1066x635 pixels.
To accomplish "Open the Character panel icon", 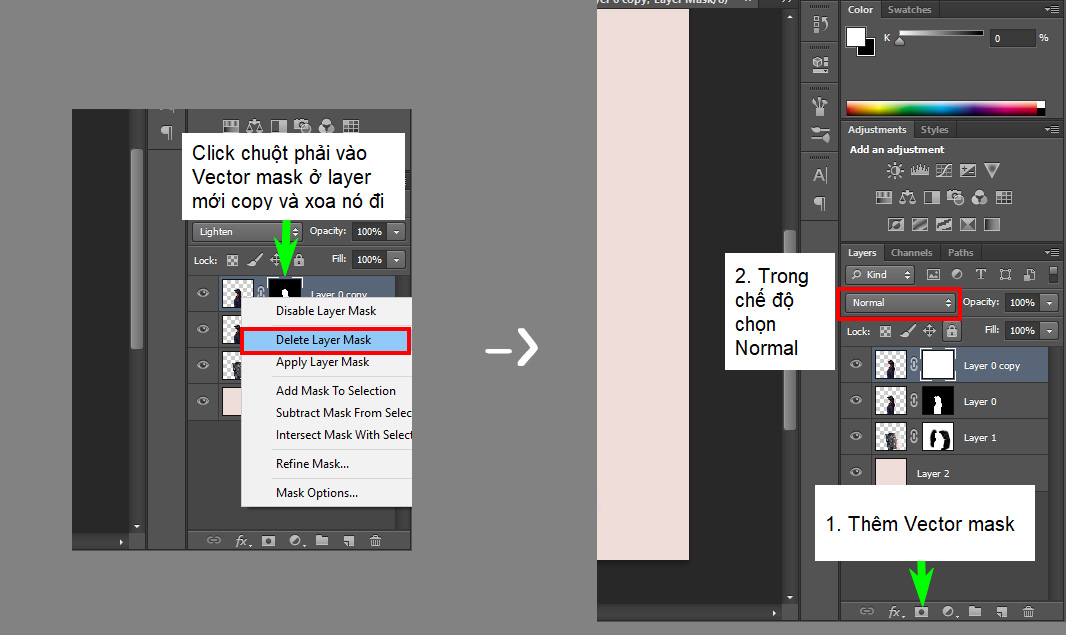I will (x=820, y=175).
